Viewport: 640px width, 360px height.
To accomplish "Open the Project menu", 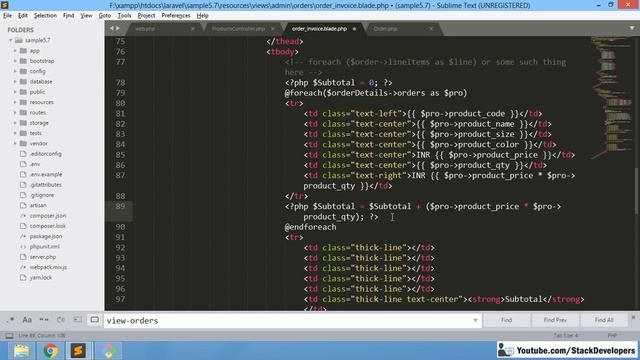I will (146, 16).
